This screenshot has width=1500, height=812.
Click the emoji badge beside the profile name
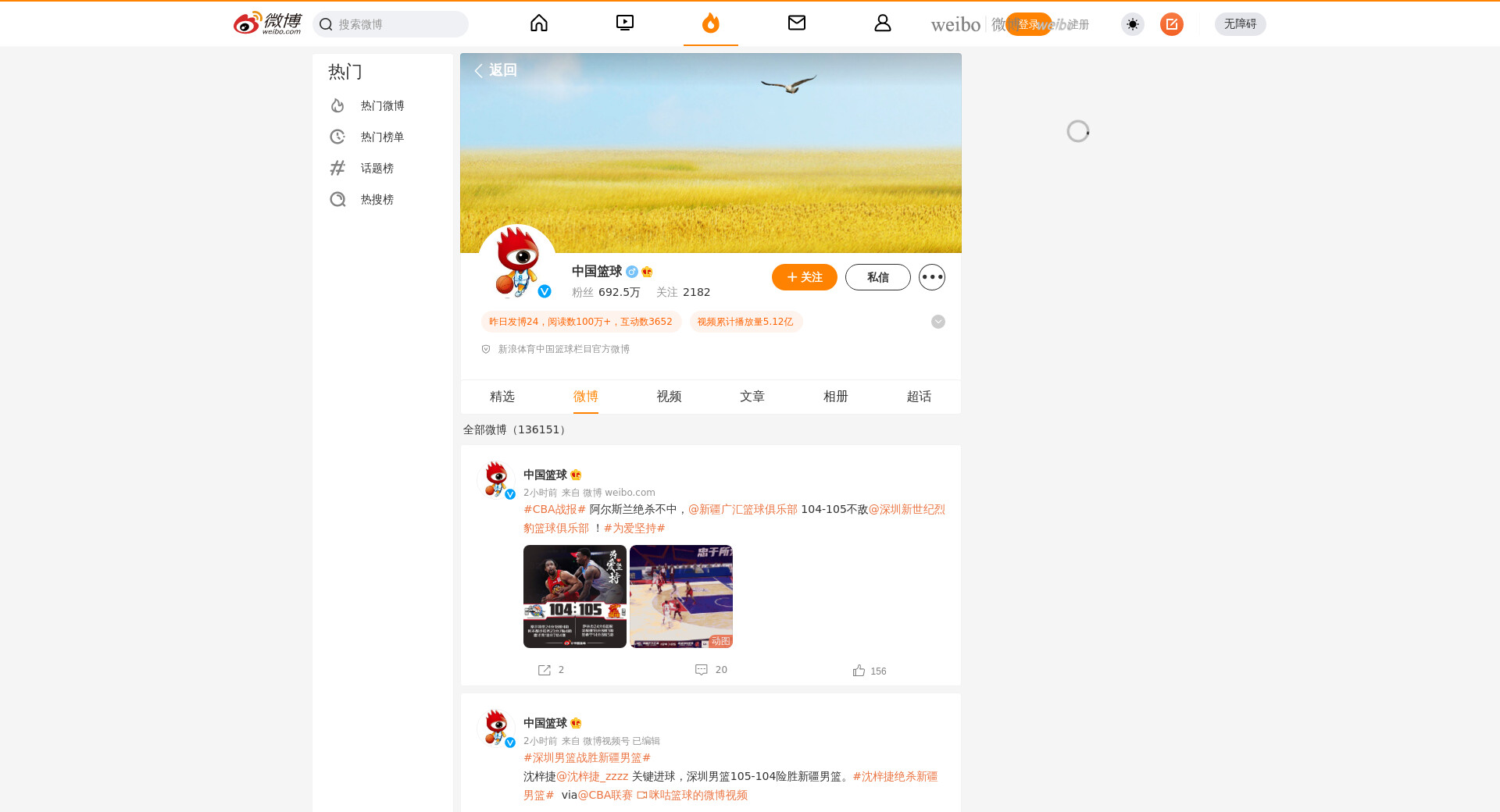(647, 272)
